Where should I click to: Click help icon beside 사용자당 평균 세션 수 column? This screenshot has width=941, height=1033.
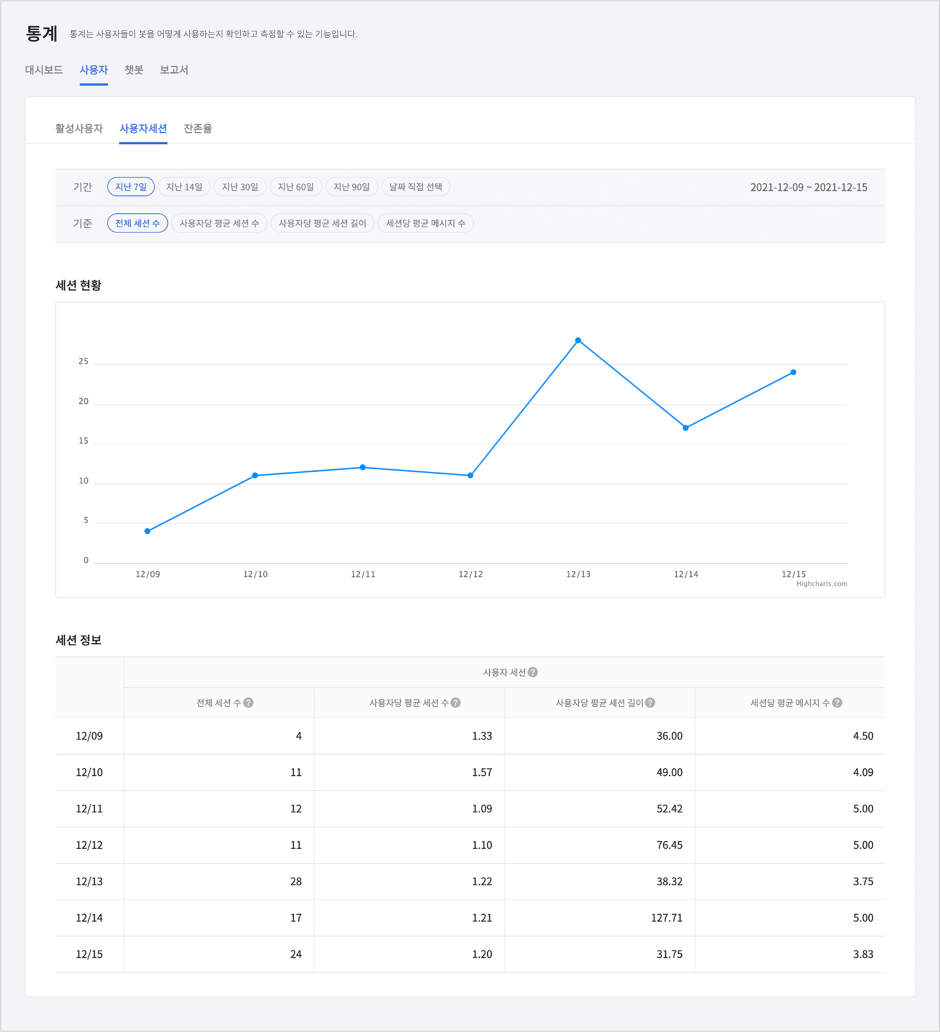point(456,703)
